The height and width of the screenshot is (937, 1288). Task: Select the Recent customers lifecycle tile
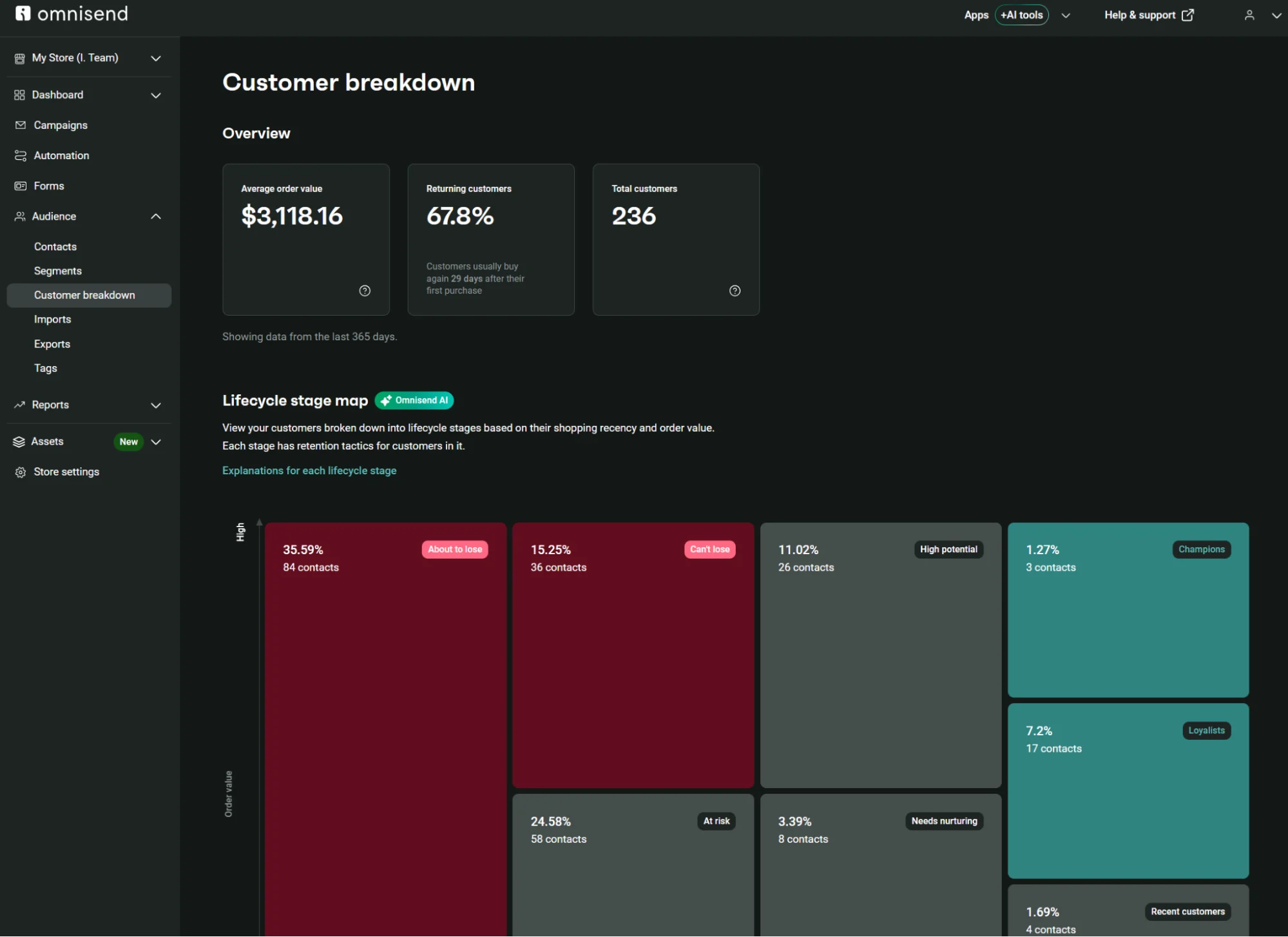[1128, 911]
